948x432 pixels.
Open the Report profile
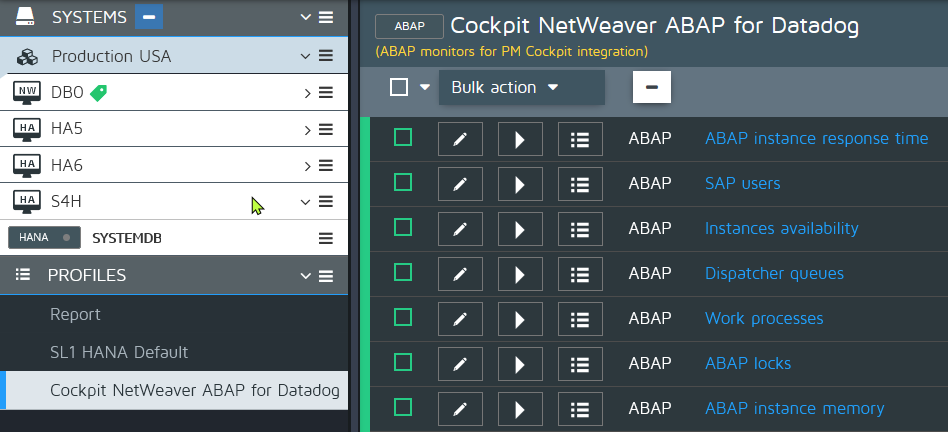(x=76, y=314)
